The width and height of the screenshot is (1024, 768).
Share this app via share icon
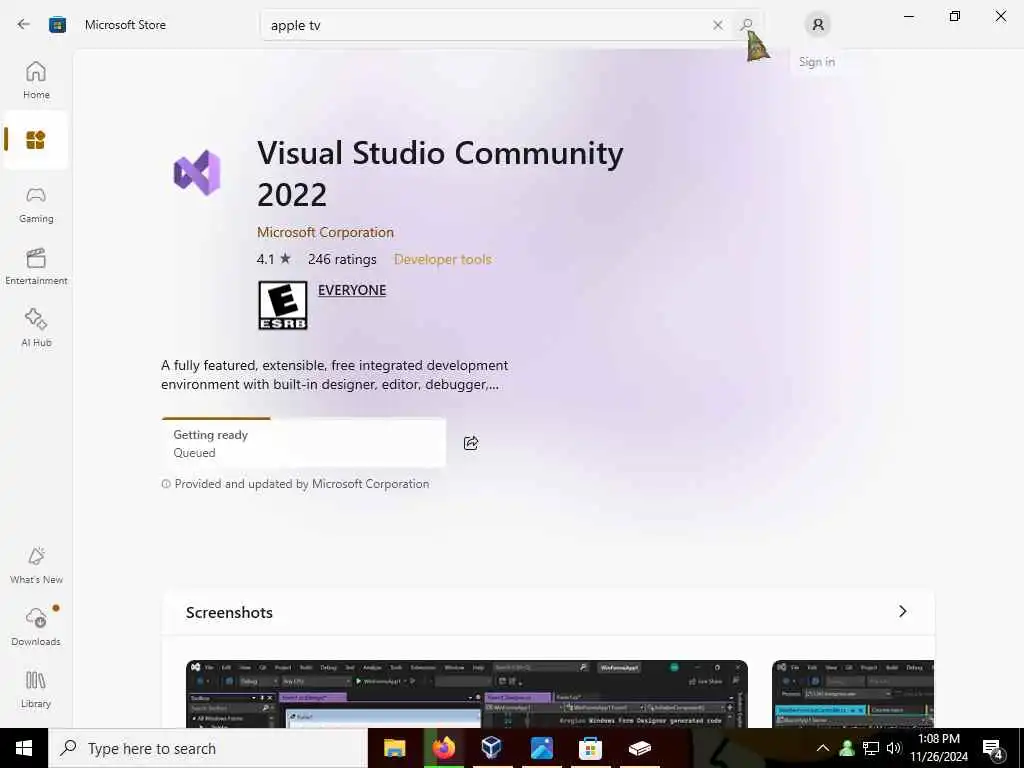pyautogui.click(x=471, y=443)
